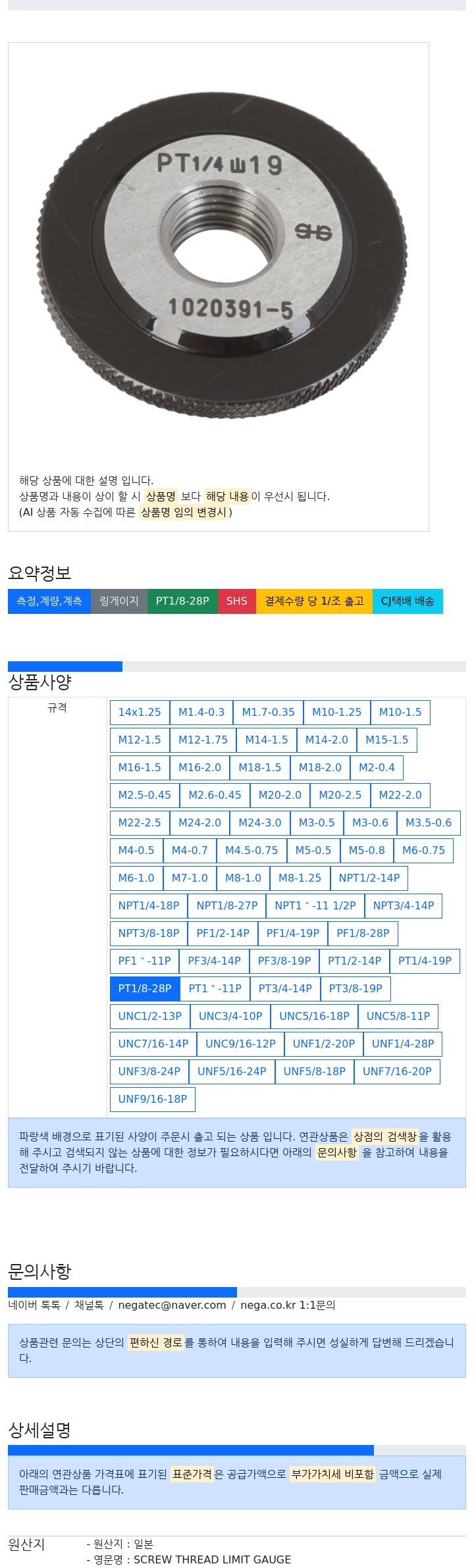The height and width of the screenshot is (1568, 474).
Task: Click the CJ택배 배송 shipping tag
Action: click(408, 601)
